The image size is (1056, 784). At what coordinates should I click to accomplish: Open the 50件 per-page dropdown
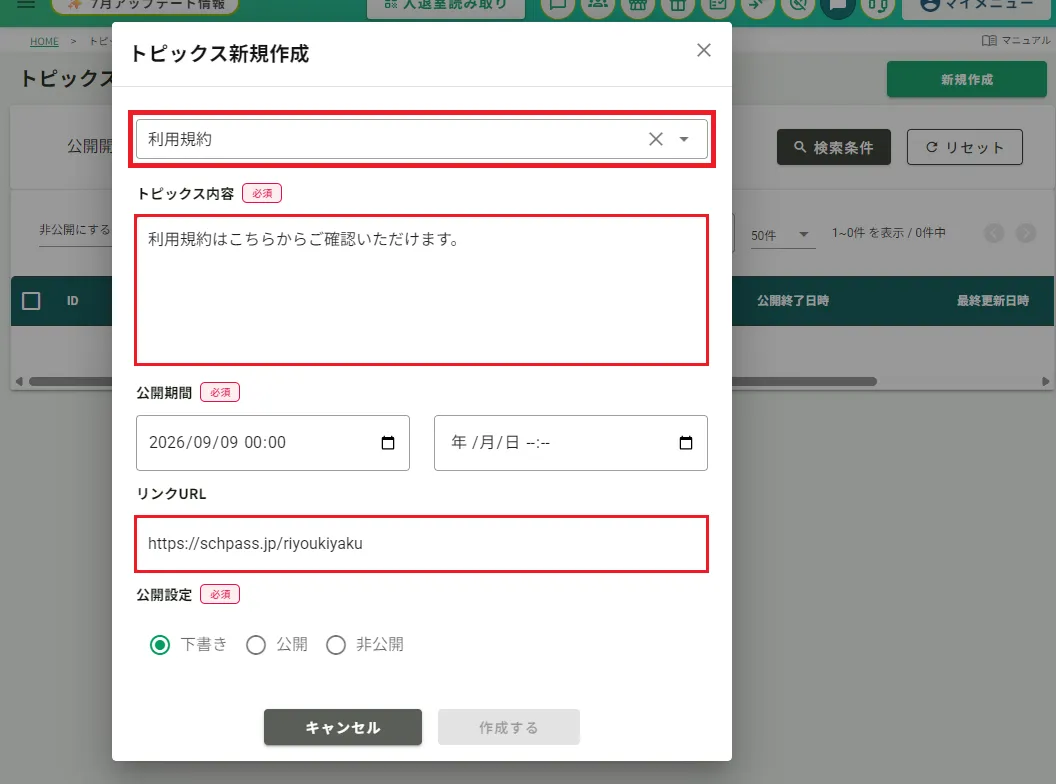pyautogui.click(x=781, y=235)
